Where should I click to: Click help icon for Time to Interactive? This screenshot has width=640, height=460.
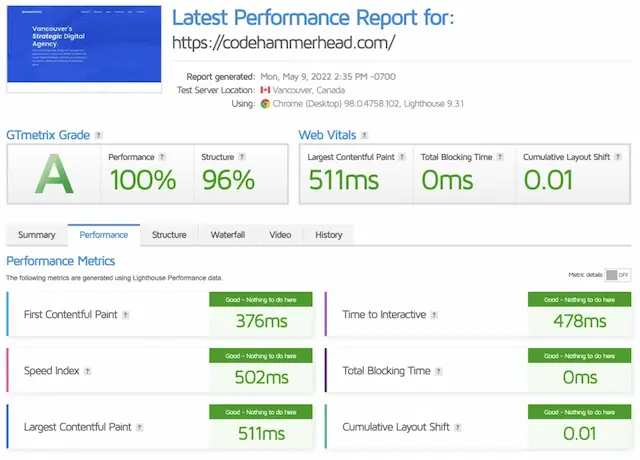(x=435, y=315)
